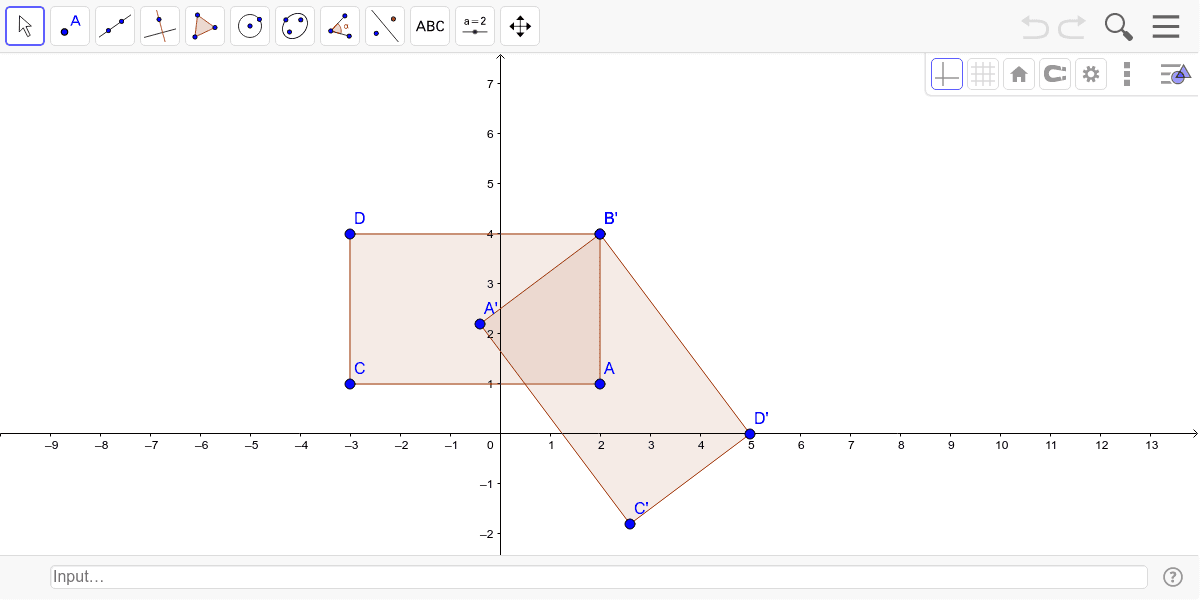The width and height of the screenshot is (1200, 600).
Task: Click inside the Input bar field
Action: pyautogui.click(x=599, y=577)
